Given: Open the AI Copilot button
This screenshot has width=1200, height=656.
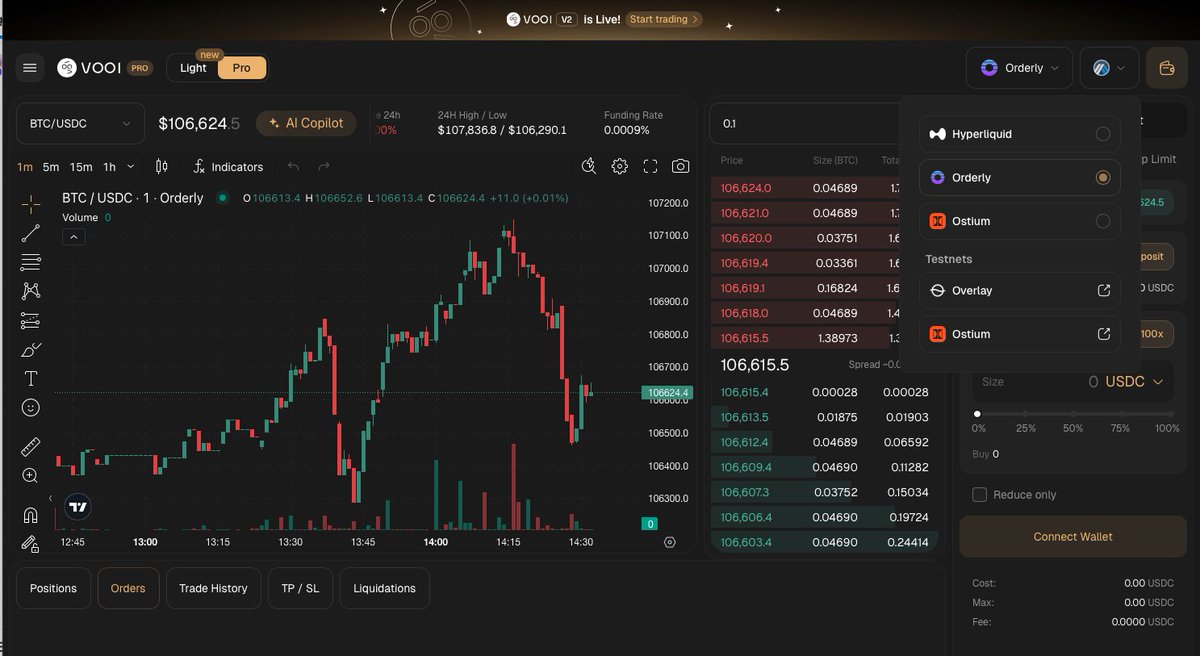Looking at the screenshot, I should tap(306, 123).
